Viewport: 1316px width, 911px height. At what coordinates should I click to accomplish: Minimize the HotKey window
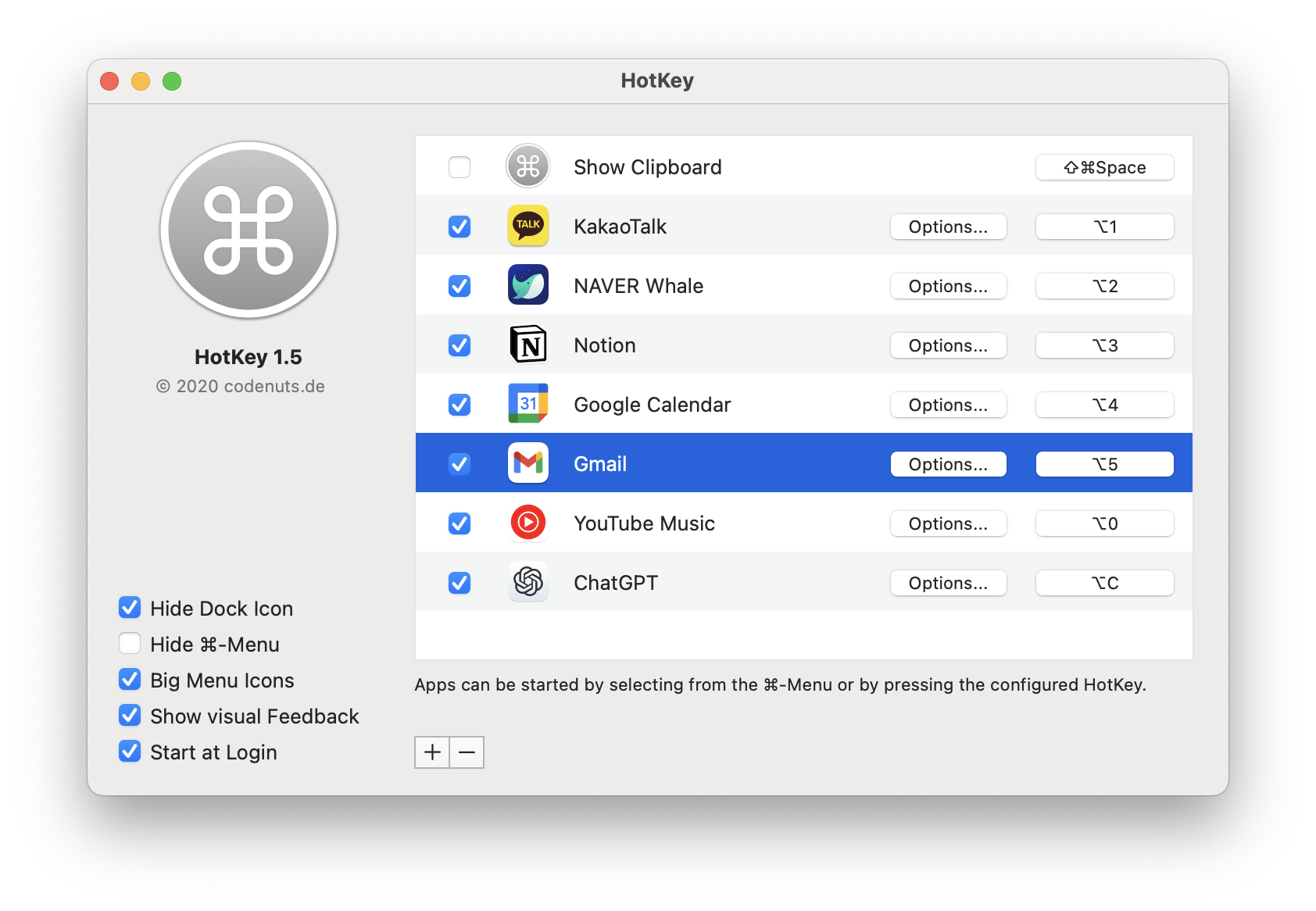point(141,81)
